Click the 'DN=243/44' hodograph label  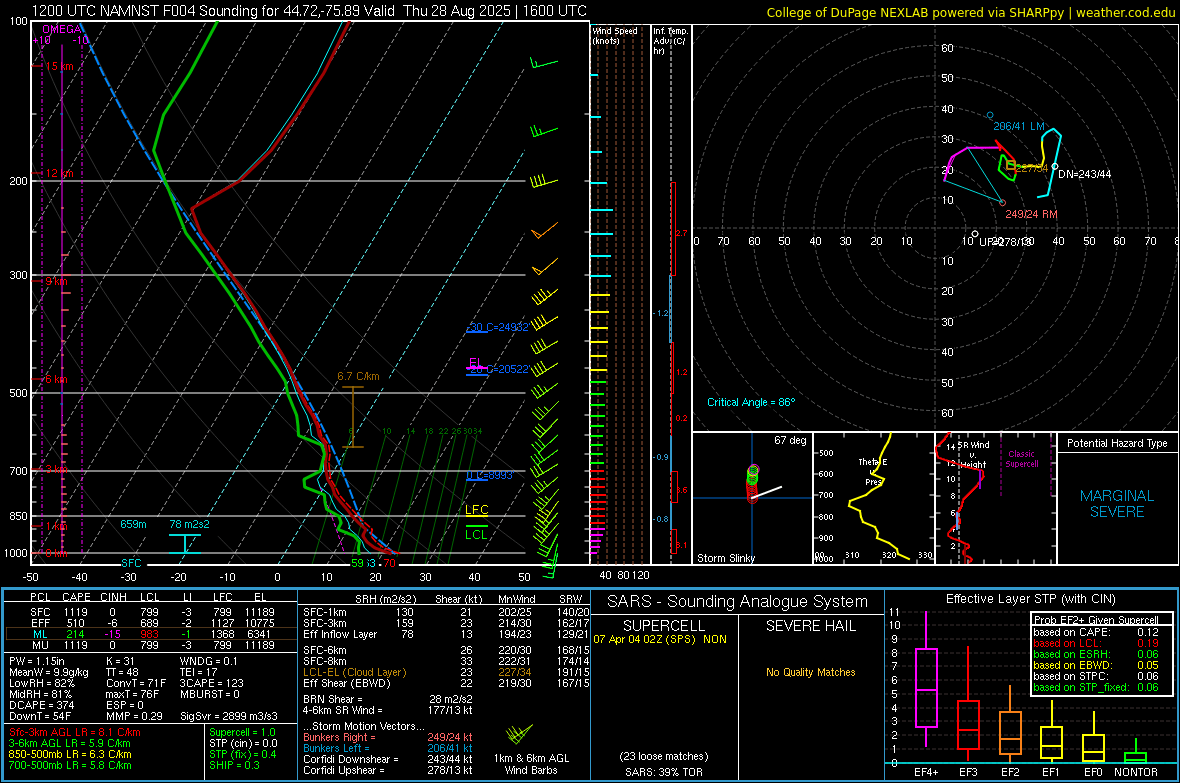coord(1084,174)
